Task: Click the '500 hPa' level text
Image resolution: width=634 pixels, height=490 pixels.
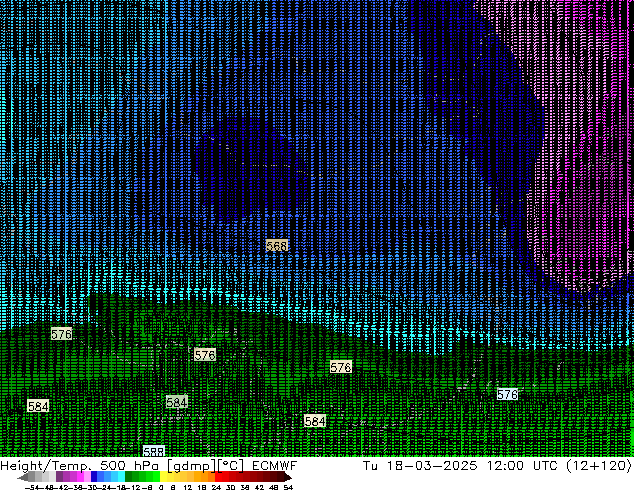Action: pos(130,465)
